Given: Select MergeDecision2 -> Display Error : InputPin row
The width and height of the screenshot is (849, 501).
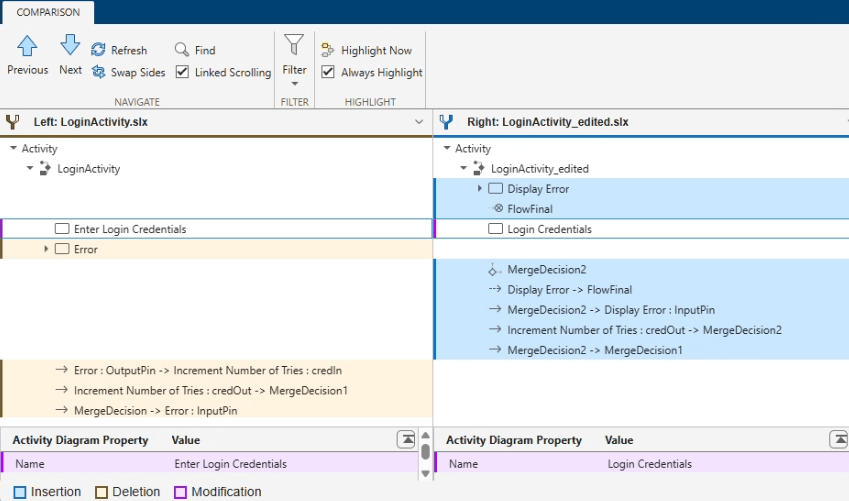Looking at the screenshot, I should (x=642, y=310).
